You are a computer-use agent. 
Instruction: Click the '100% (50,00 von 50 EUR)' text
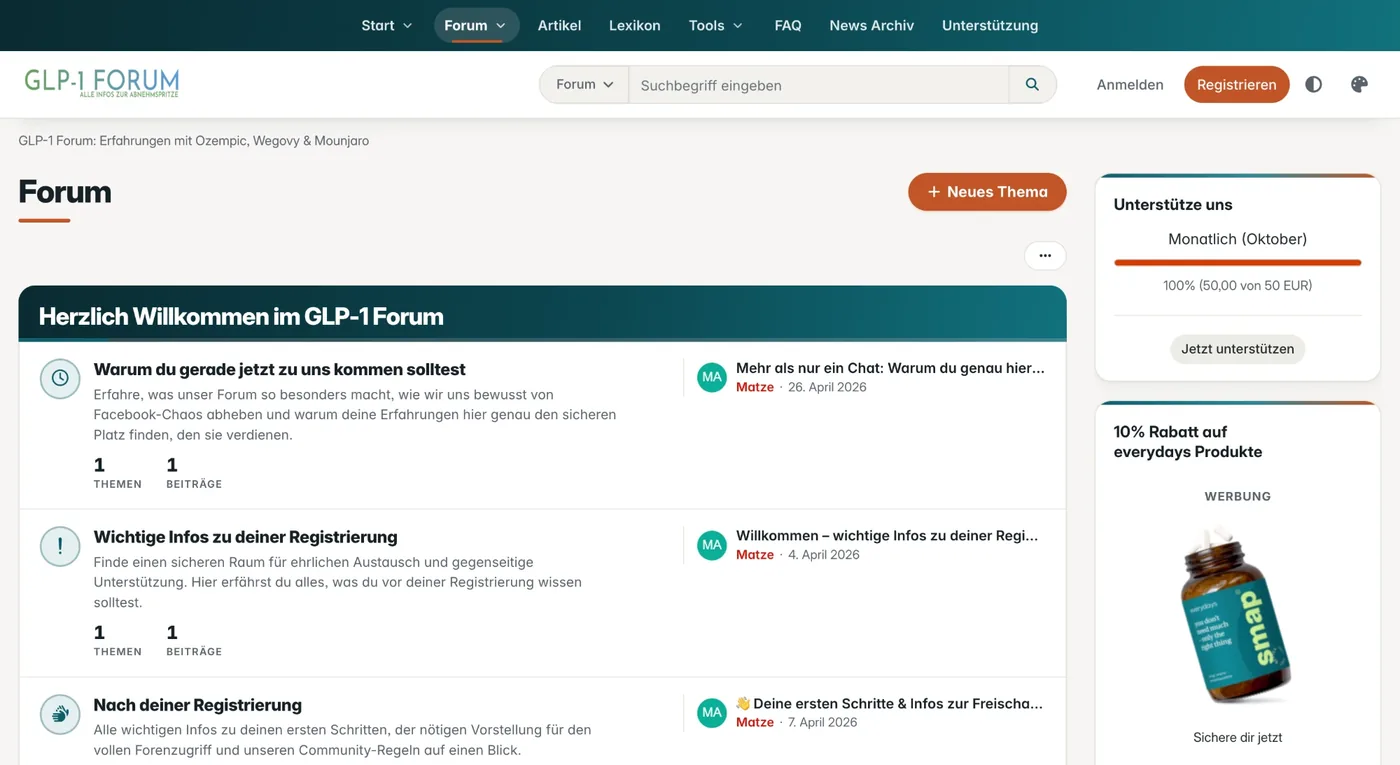(1238, 286)
